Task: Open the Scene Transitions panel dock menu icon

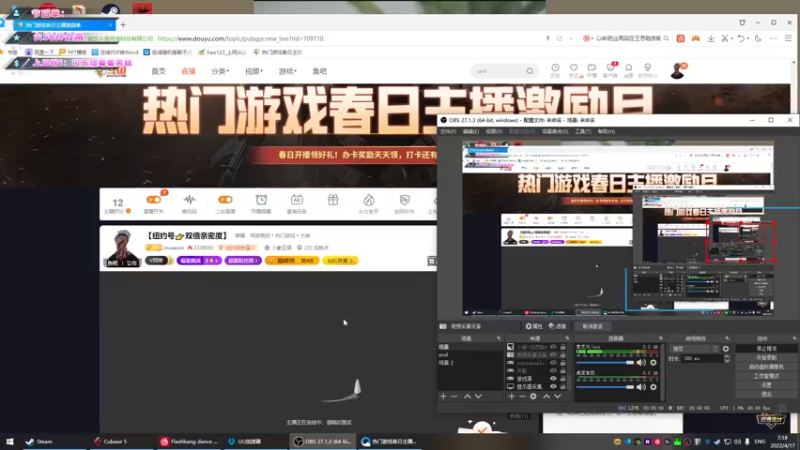Action: tap(727, 338)
